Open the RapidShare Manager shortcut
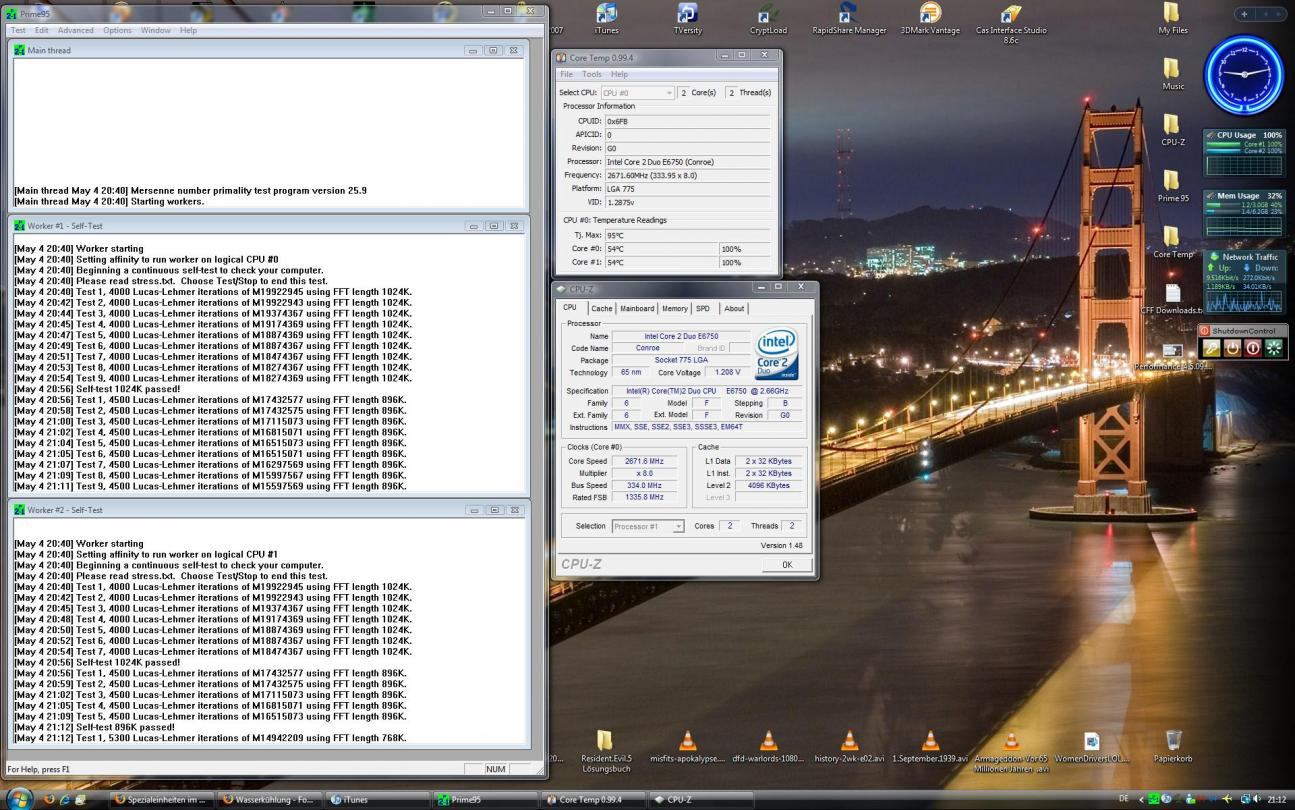This screenshot has width=1295, height=810. tap(848, 15)
